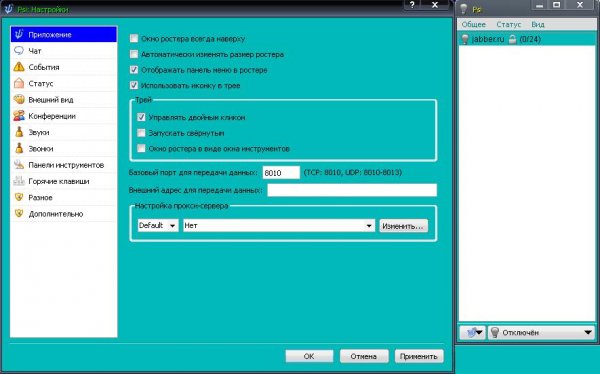Open the Нет proxy selection dropdown

pyautogui.click(x=279, y=225)
